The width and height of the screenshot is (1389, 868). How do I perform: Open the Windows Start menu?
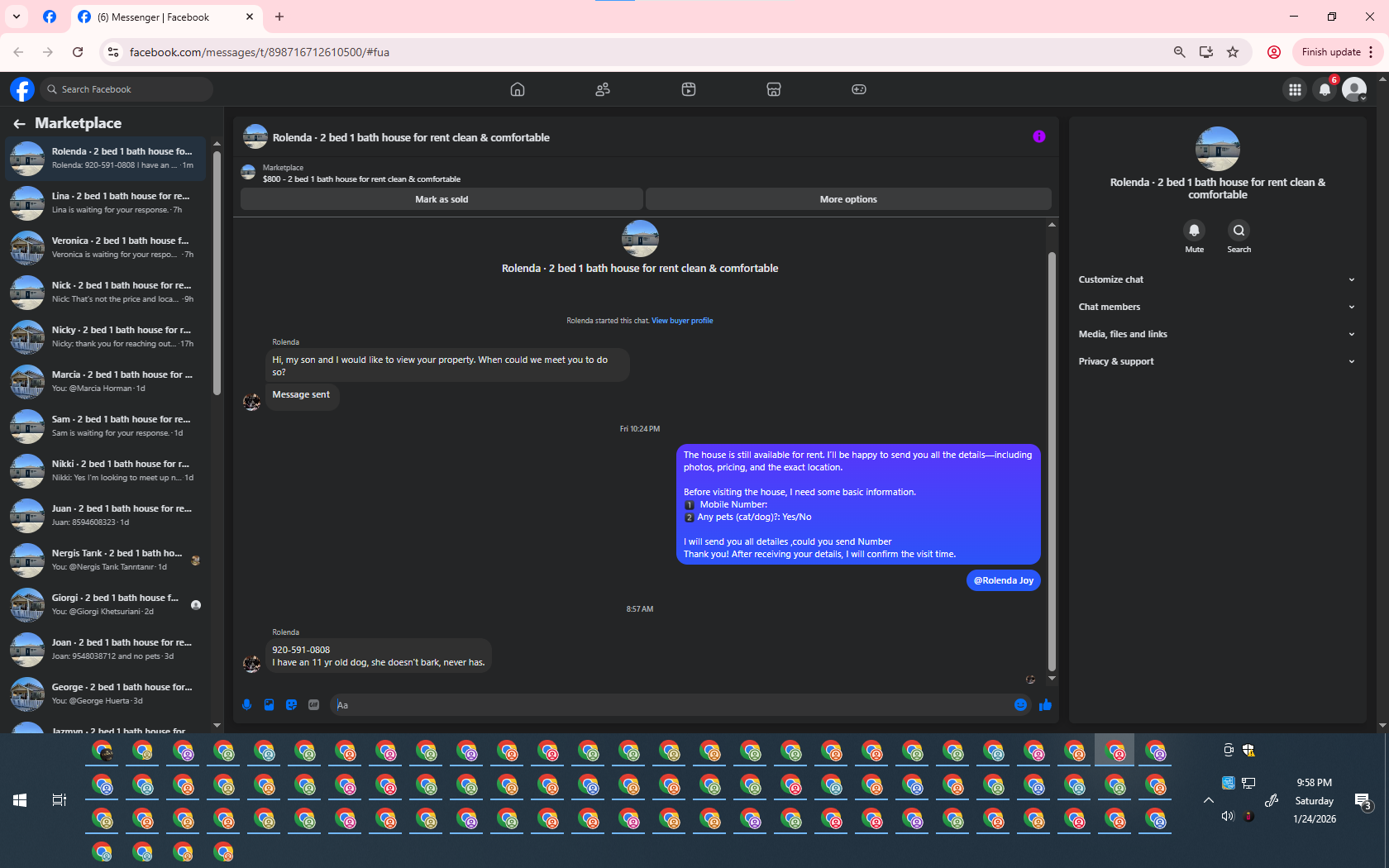pyautogui.click(x=20, y=800)
